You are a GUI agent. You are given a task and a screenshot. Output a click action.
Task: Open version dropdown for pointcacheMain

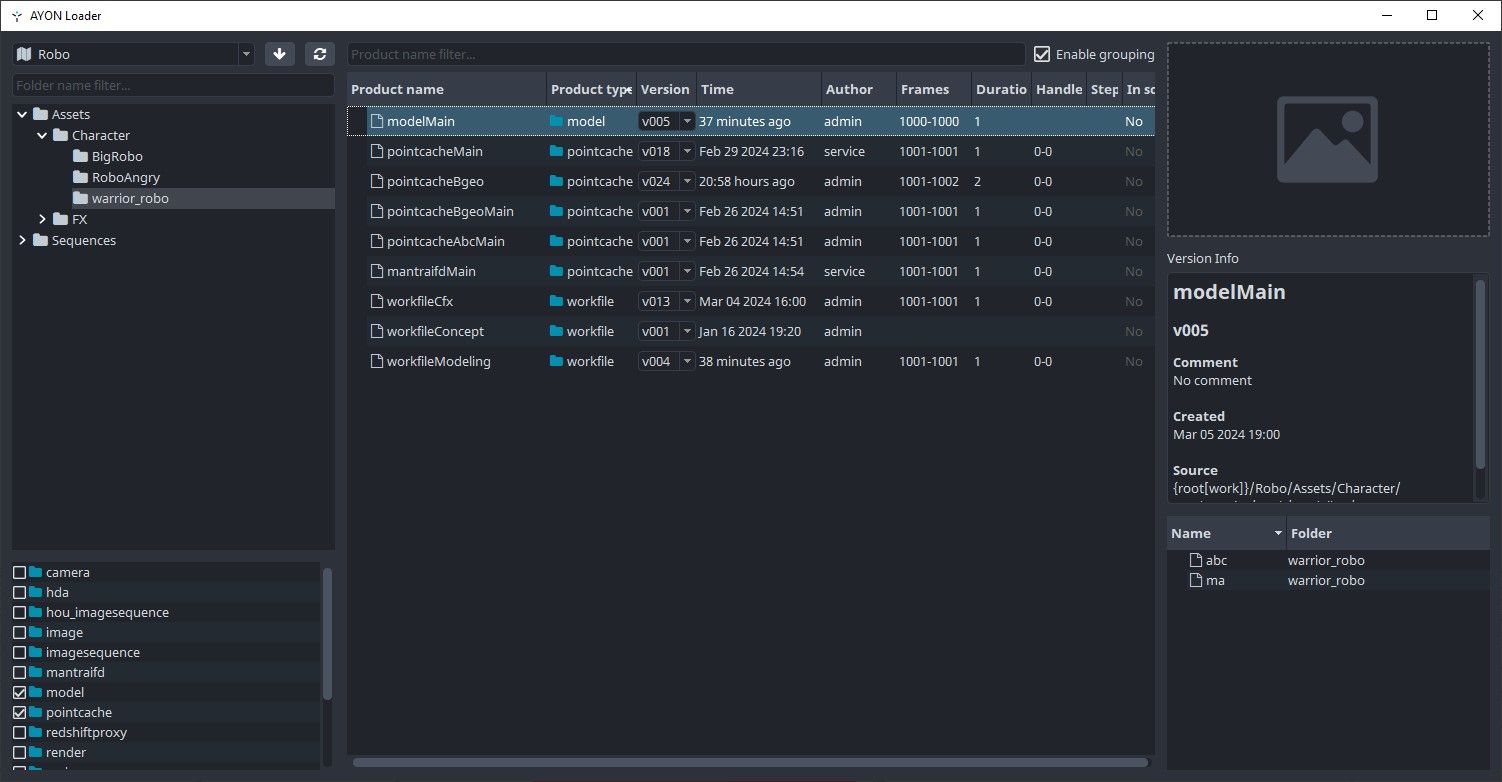687,151
